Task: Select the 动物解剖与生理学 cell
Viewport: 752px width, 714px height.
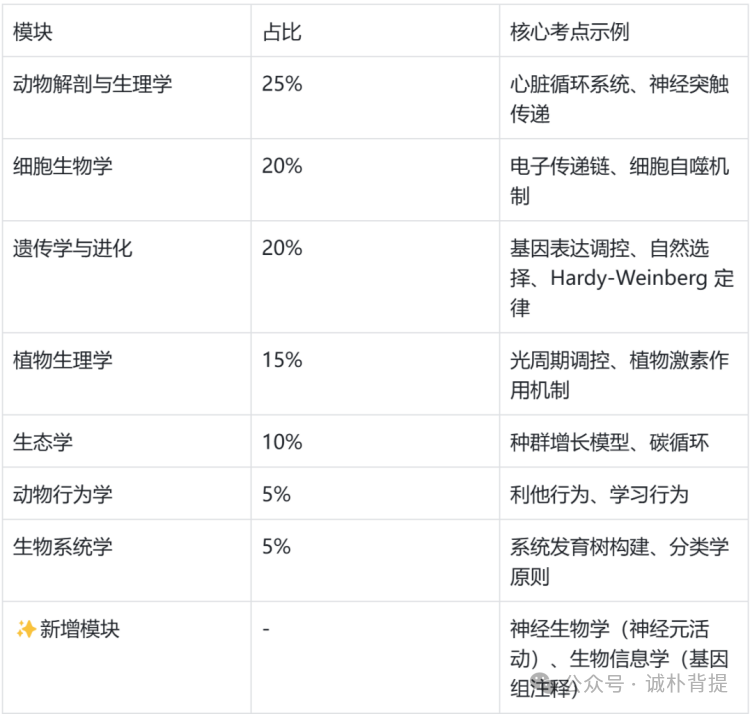Action: pyautogui.click(x=92, y=84)
